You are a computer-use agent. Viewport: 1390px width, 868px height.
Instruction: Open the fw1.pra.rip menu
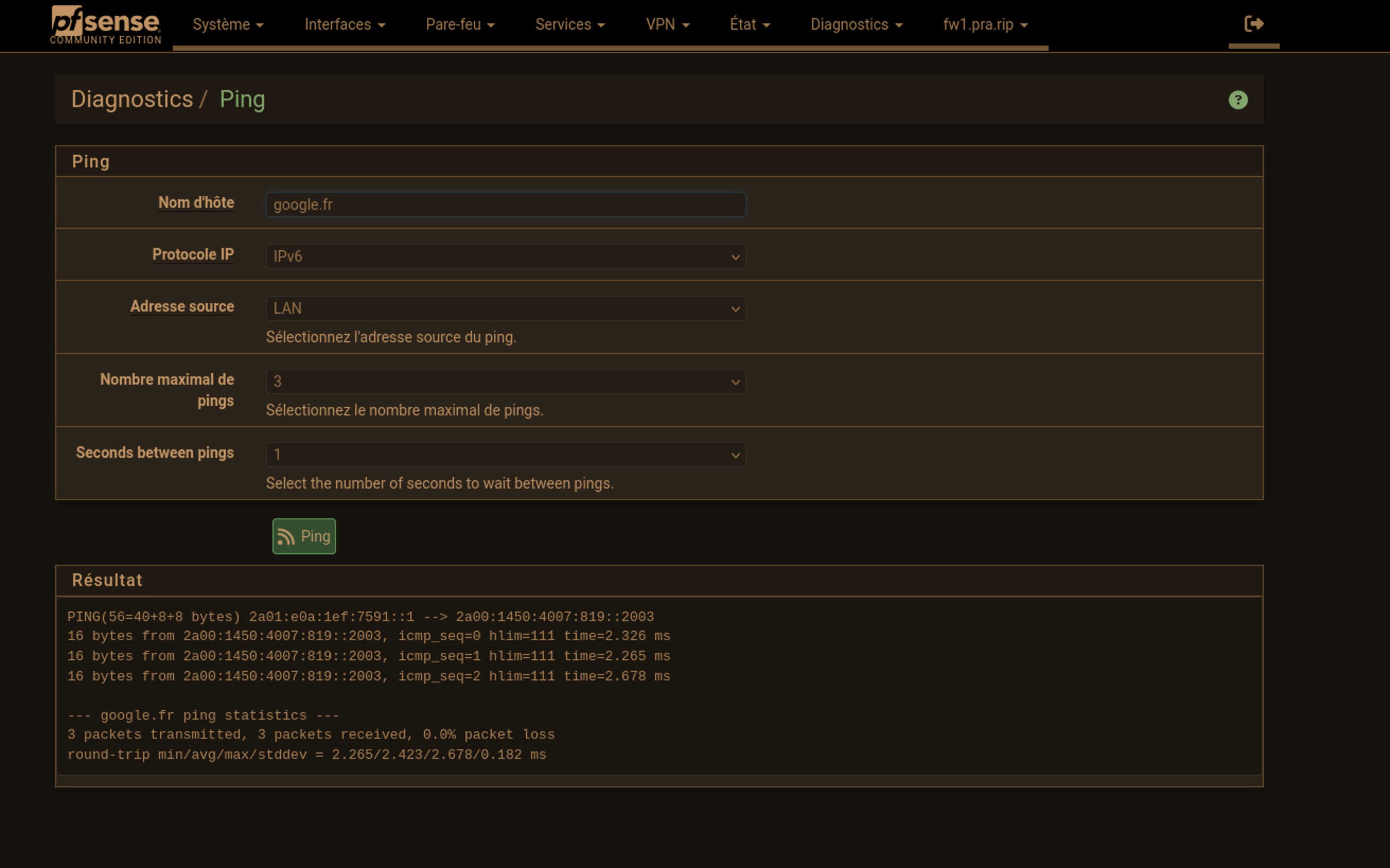[985, 25]
